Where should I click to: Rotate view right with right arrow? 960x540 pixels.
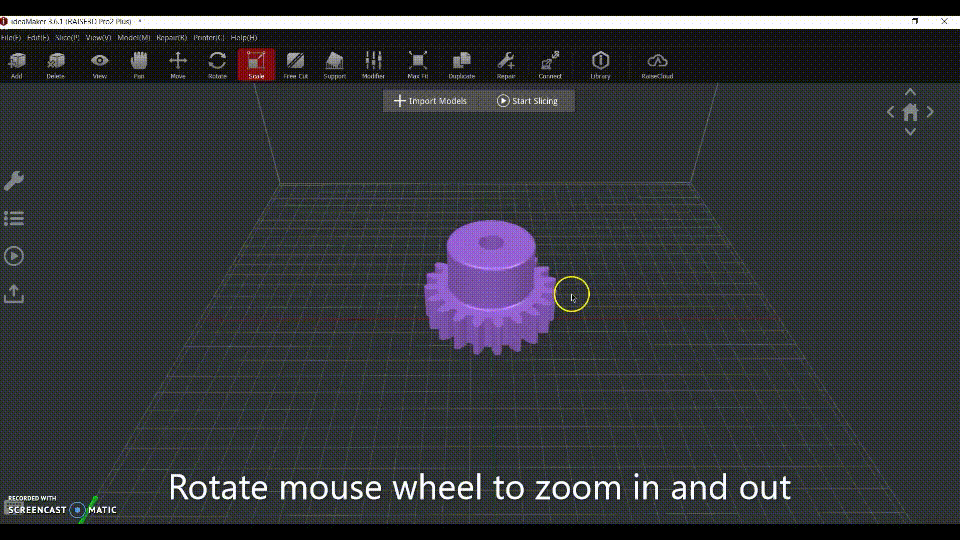click(930, 112)
